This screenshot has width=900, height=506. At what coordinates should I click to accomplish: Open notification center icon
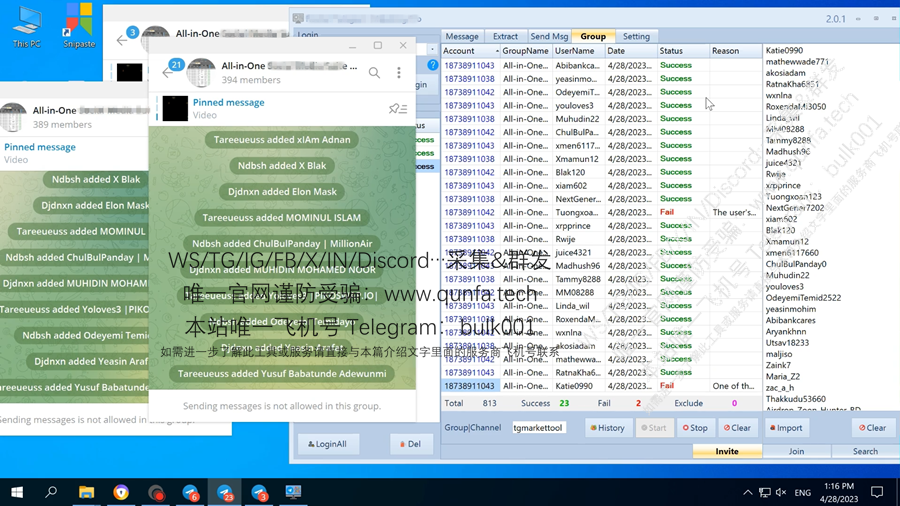[877, 492]
